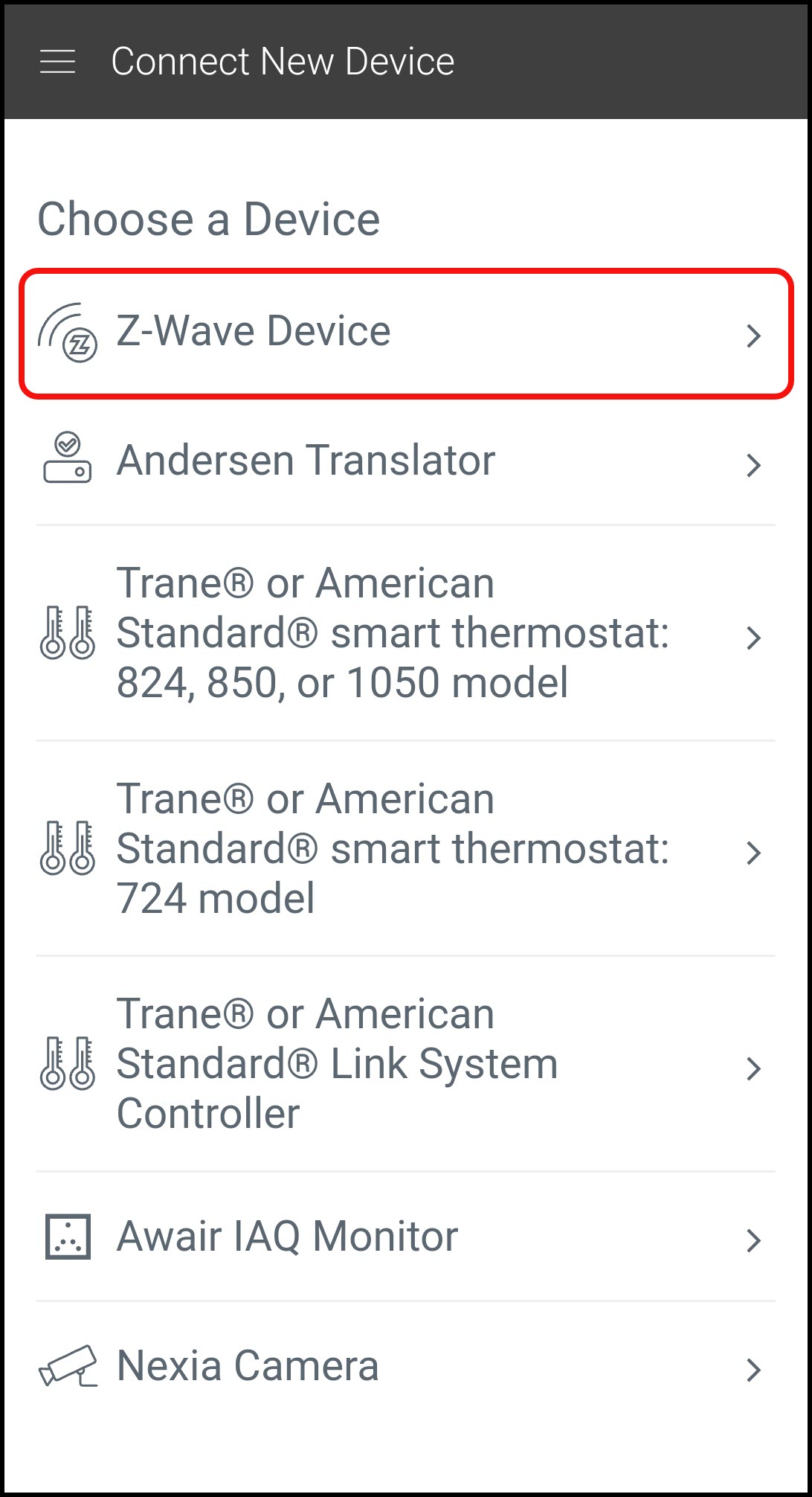The width and height of the screenshot is (812, 1497).
Task: Select Andersen Translator label
Action: point(306,460)
